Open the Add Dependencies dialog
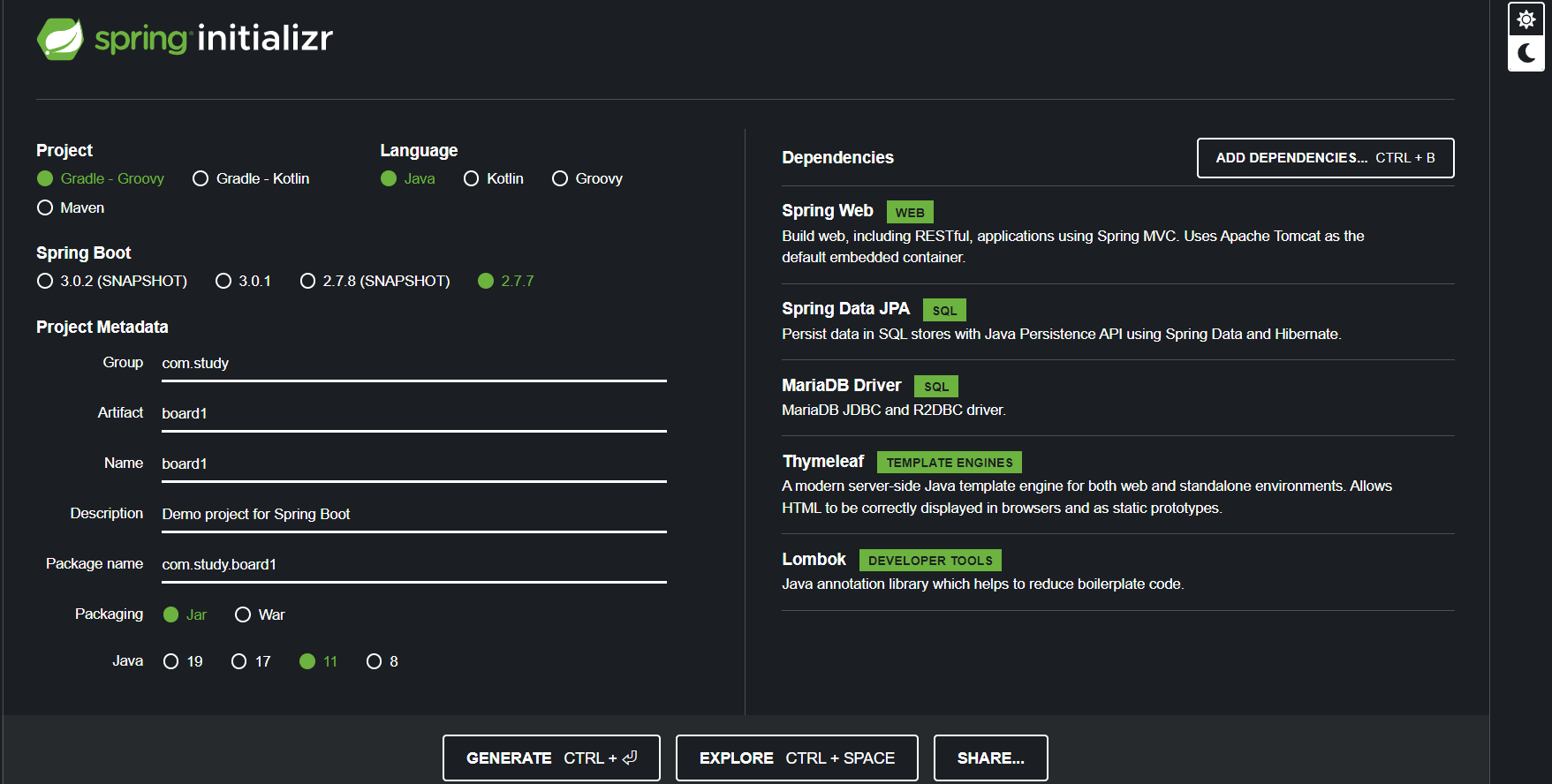 tap(1325, 158)
